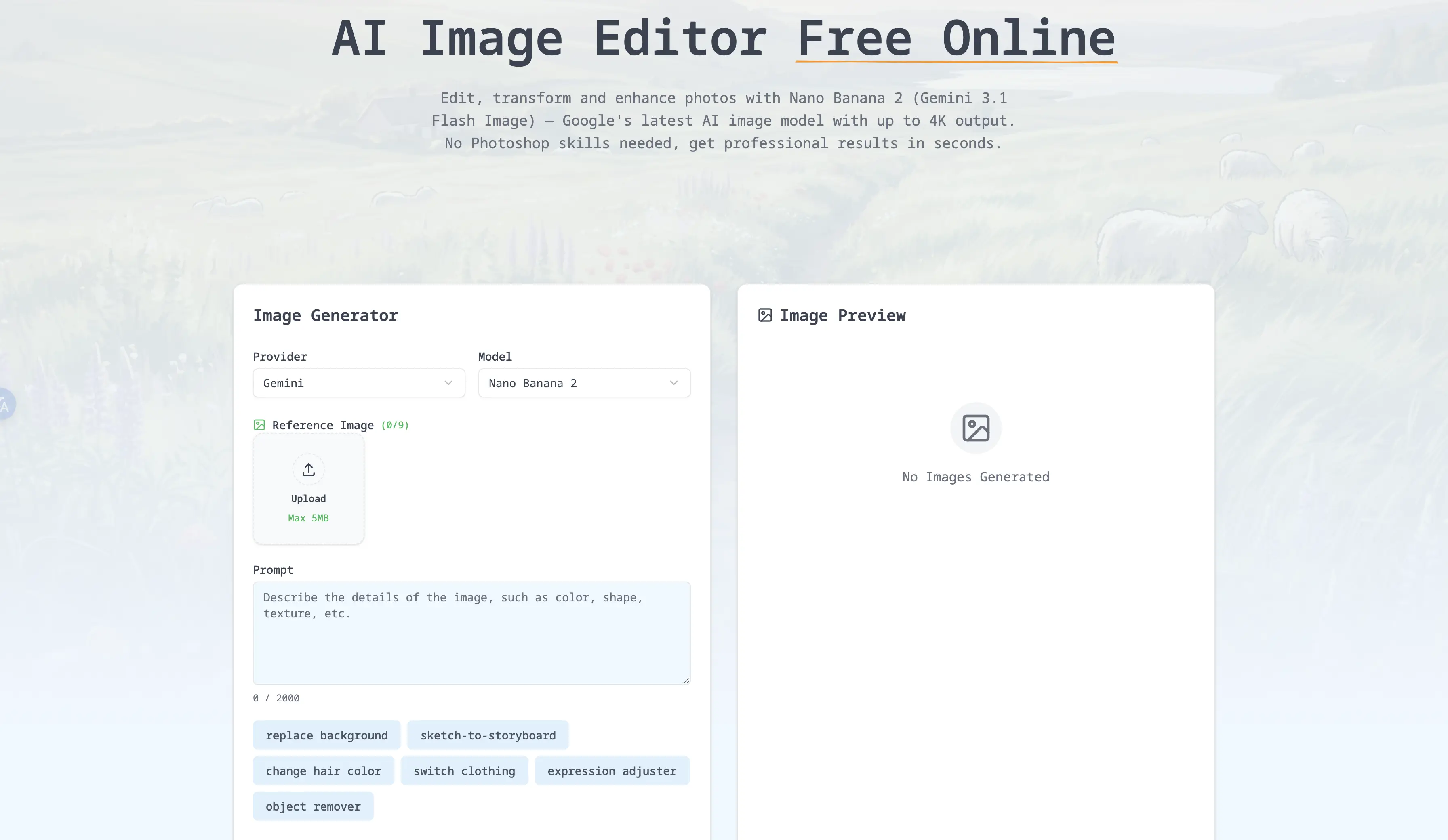This screenshot has height=840, width=1448.
Task: Open the Model dropdown showing Nano Banana 2
Action: click(583, 383)
